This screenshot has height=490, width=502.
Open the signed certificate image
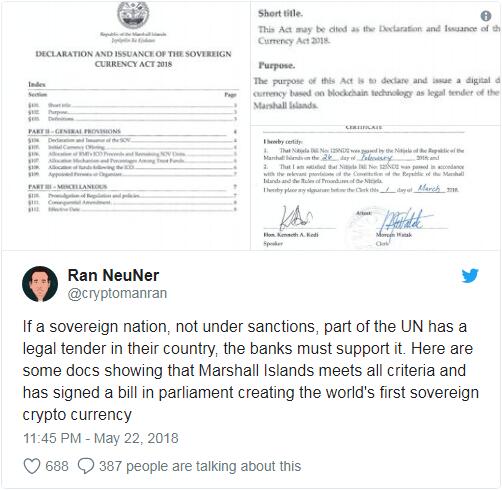(376, 188)
